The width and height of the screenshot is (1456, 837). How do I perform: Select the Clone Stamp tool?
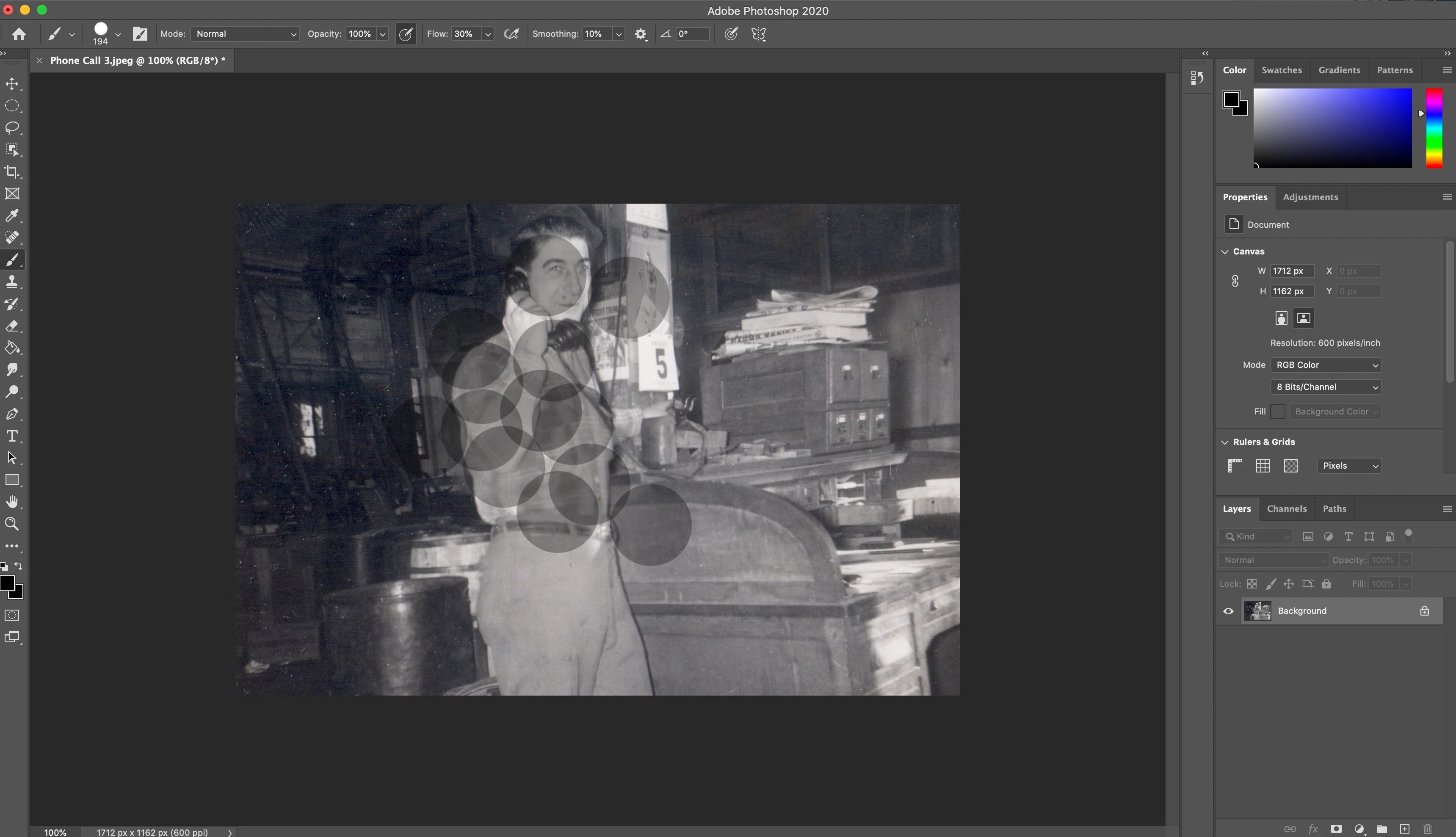[12, 282]
